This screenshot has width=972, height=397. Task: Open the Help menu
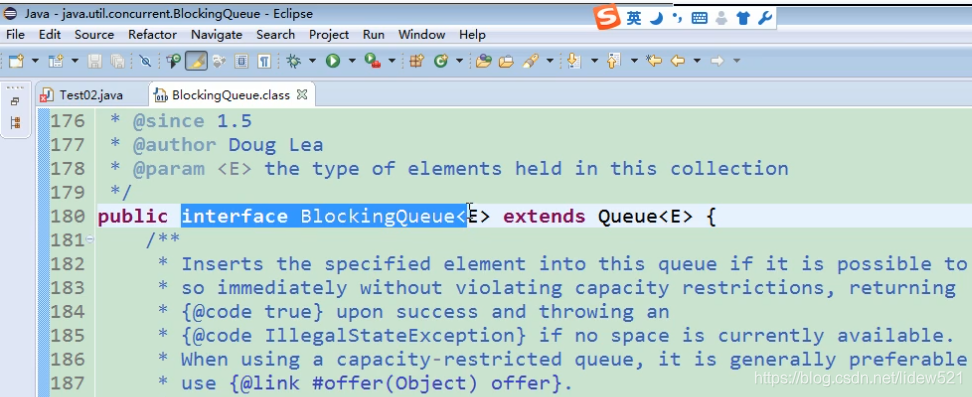pyautogui.click(x=472, y=35)
